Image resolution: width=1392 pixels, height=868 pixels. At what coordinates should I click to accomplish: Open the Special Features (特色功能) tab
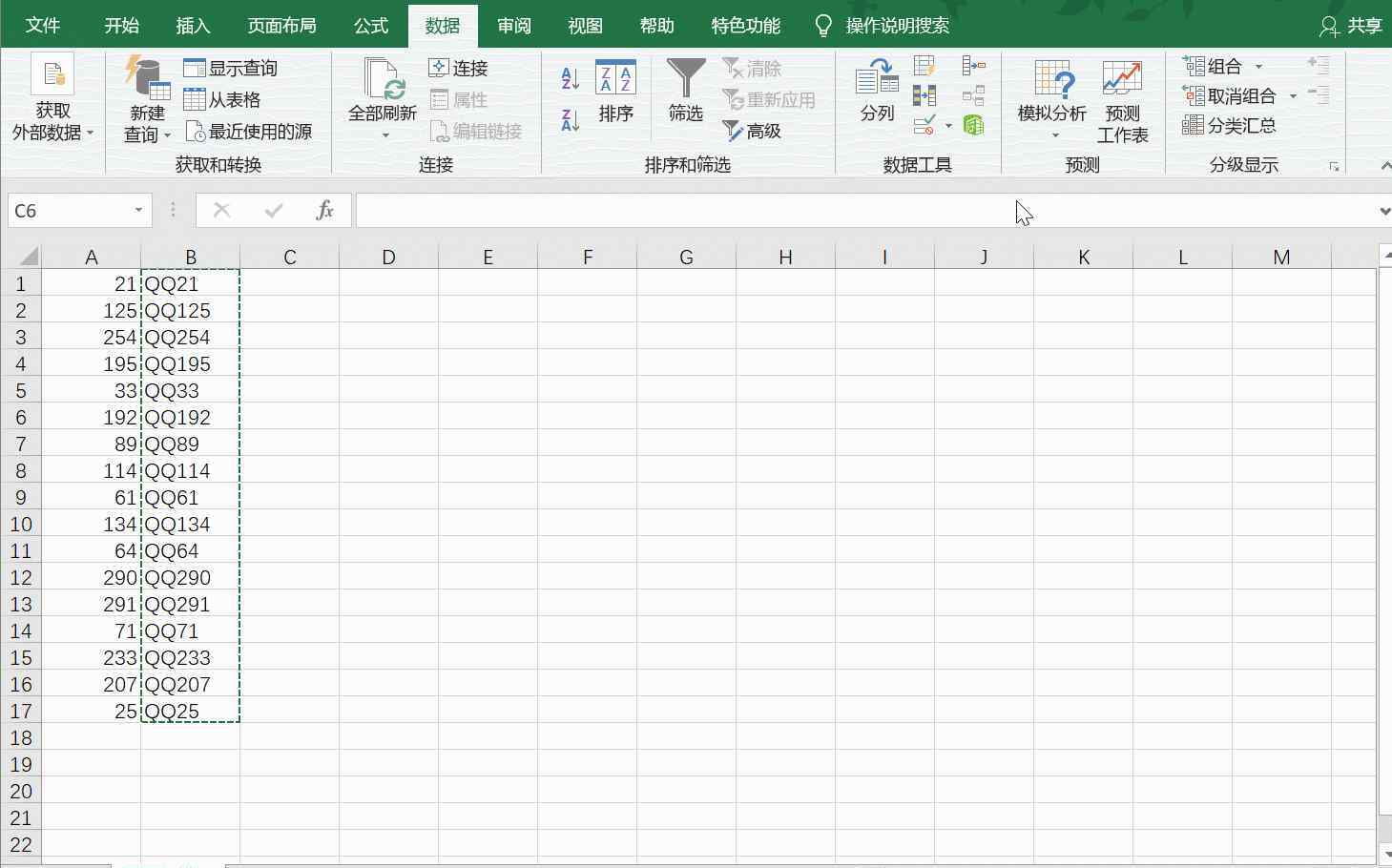(745, 26)
